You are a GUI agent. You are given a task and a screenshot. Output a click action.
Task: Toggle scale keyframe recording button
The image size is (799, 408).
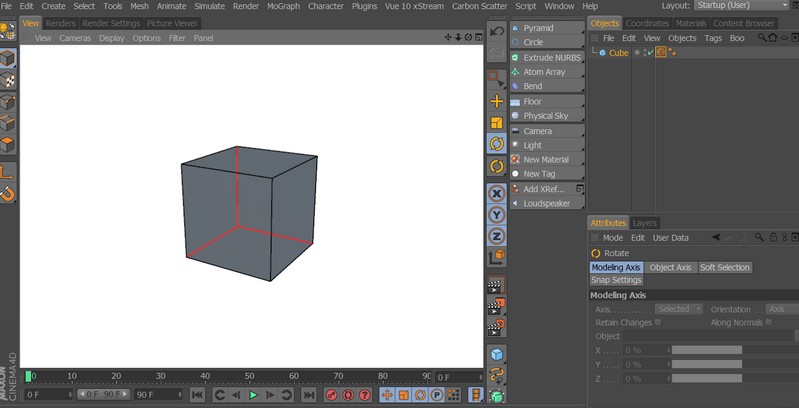(x=404, y=395)
